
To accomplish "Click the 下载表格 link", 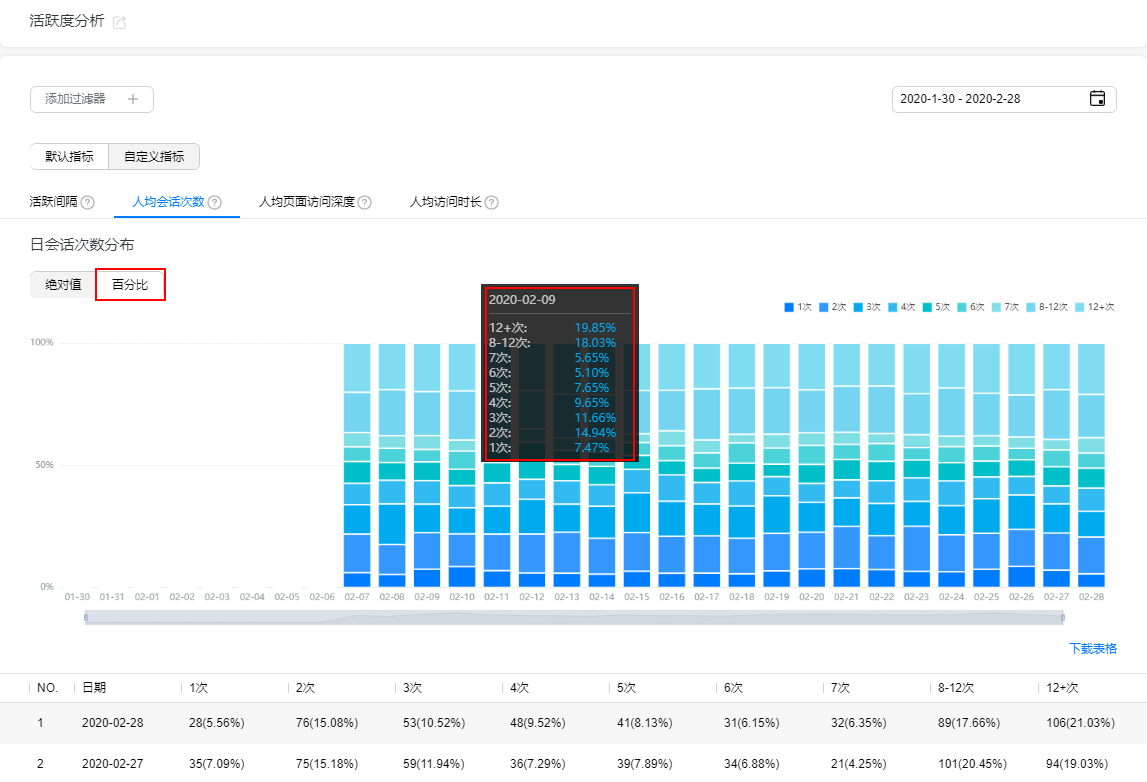I will pyautogui.click(x=1093, y=649).
